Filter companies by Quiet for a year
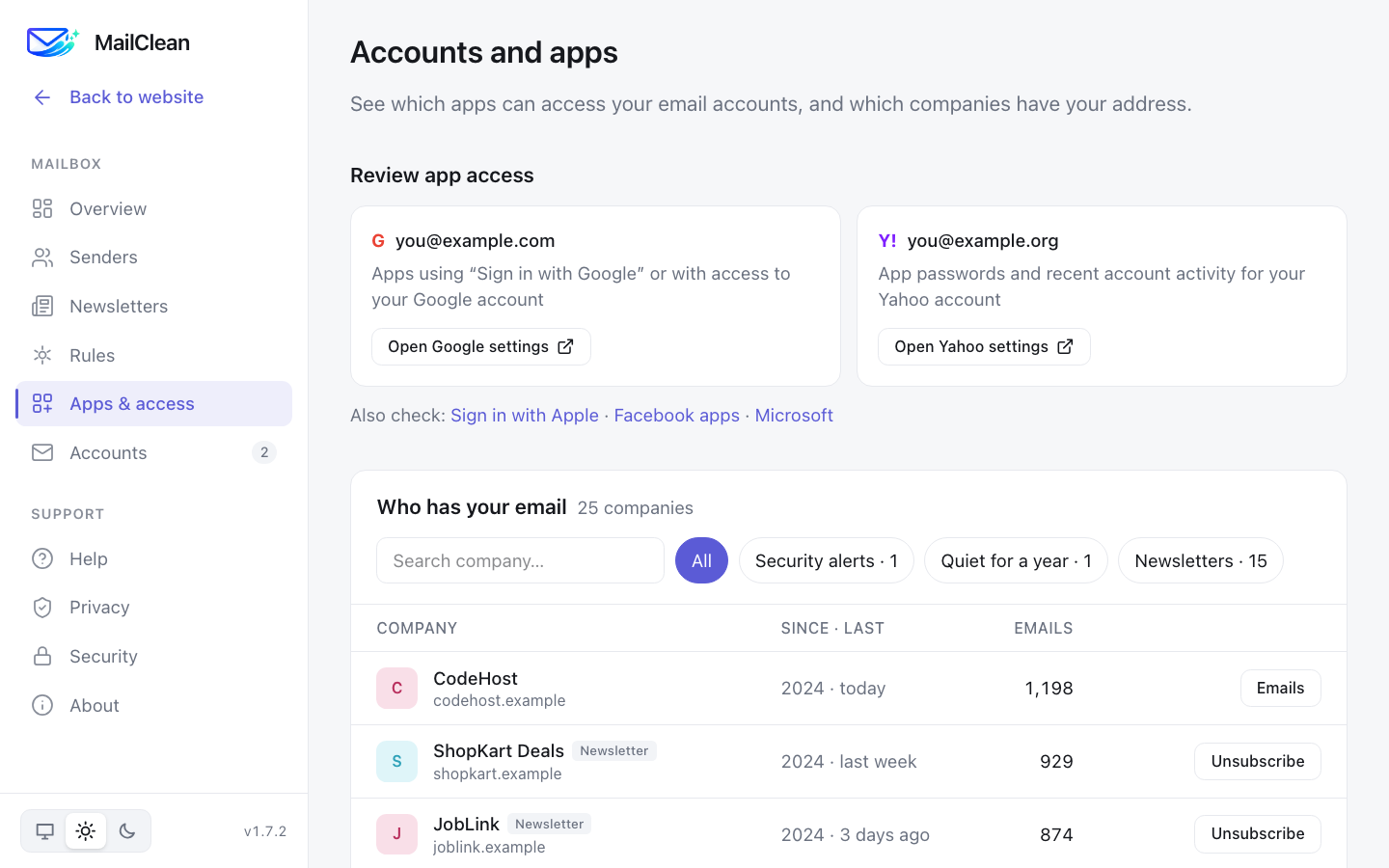Viewport: 1389px width, 868px height. pyautogui.click(x=1016, y=560)
